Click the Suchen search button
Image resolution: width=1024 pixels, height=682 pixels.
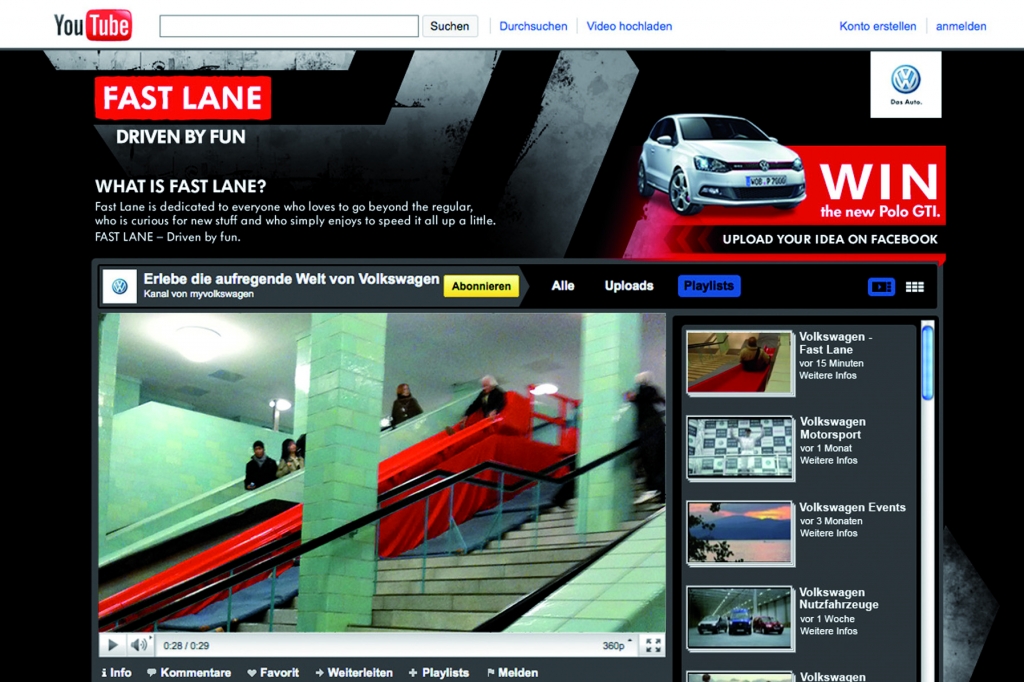[x=449, y=26]
